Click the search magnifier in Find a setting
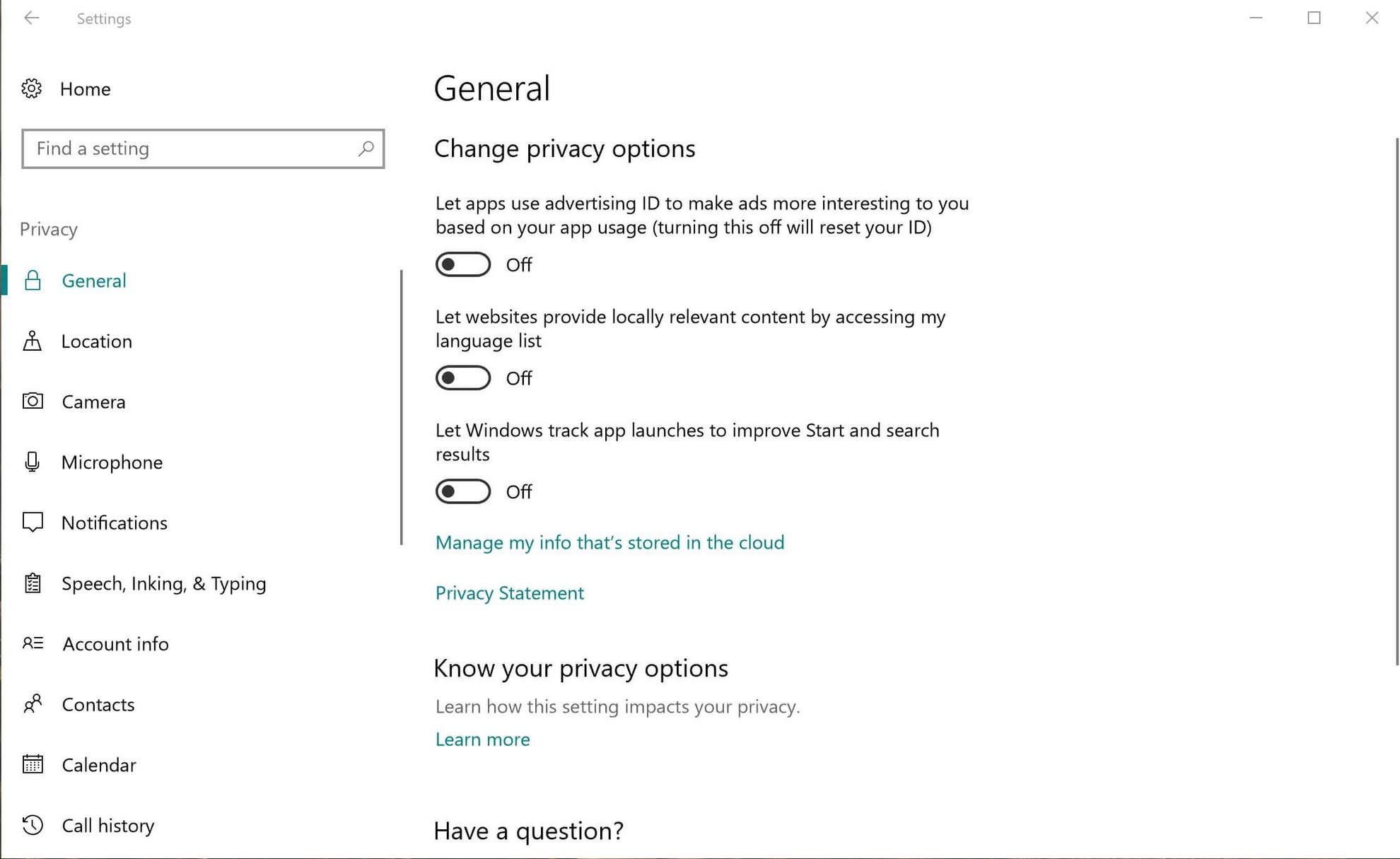The height and width of the screenshot is (859, 1400). (x=366, y=149)
